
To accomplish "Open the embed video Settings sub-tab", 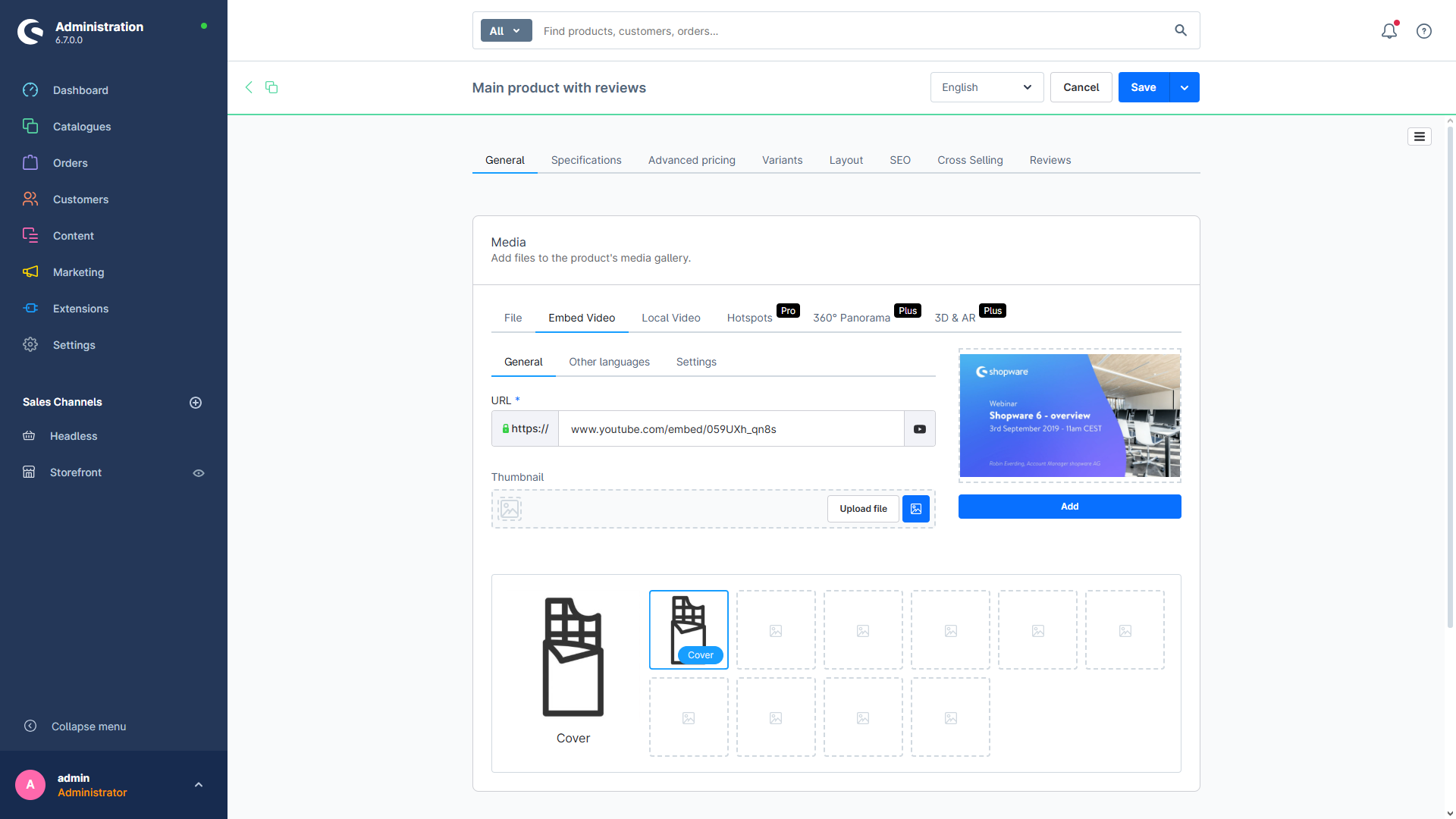I will tap(696, 362).
